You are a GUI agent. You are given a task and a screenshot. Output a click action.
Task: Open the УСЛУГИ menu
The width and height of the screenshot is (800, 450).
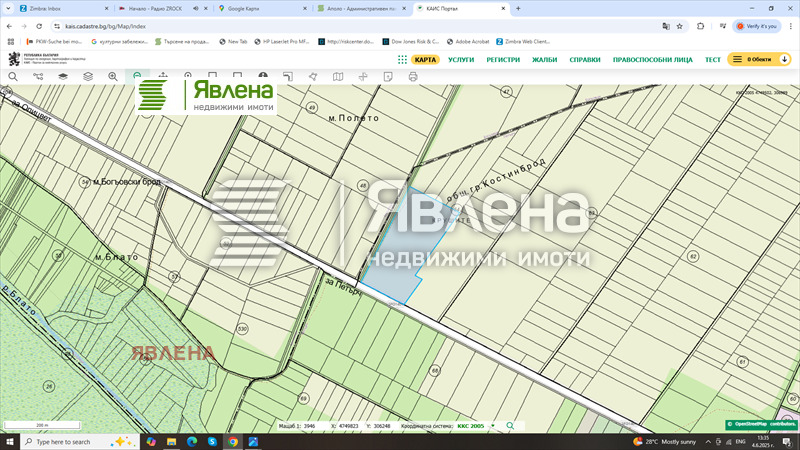pos(461,59)
